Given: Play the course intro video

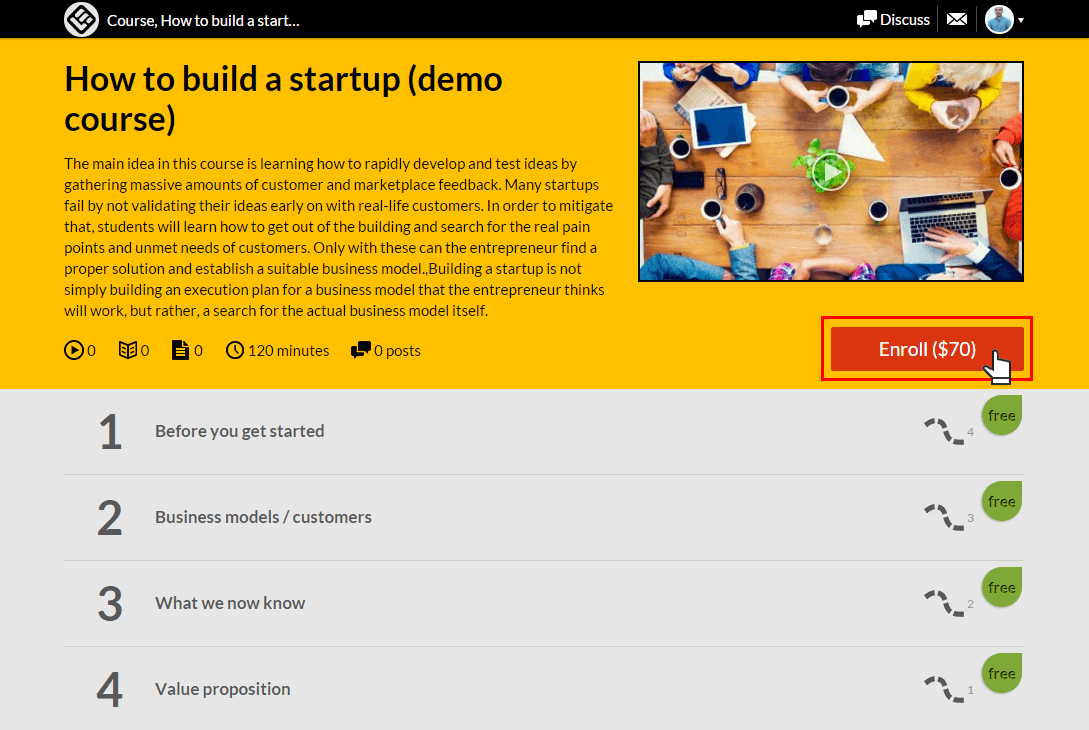Looking at the screenshot, I should (x=830, y=172).
